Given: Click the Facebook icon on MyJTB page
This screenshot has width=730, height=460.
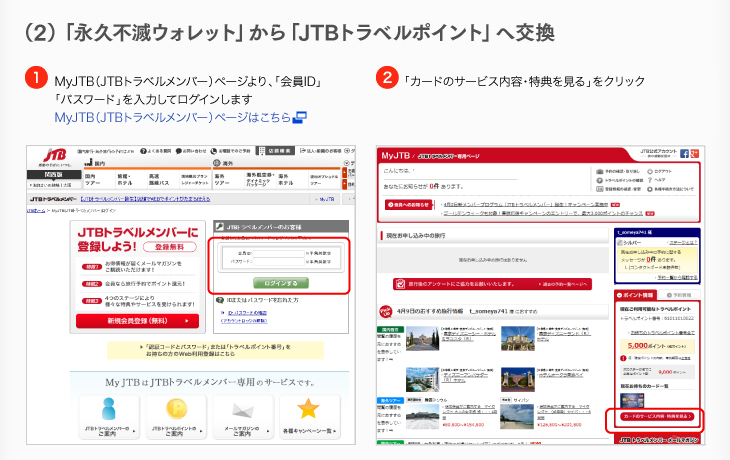Looking at the screenshot, I should tap(685, 154).
